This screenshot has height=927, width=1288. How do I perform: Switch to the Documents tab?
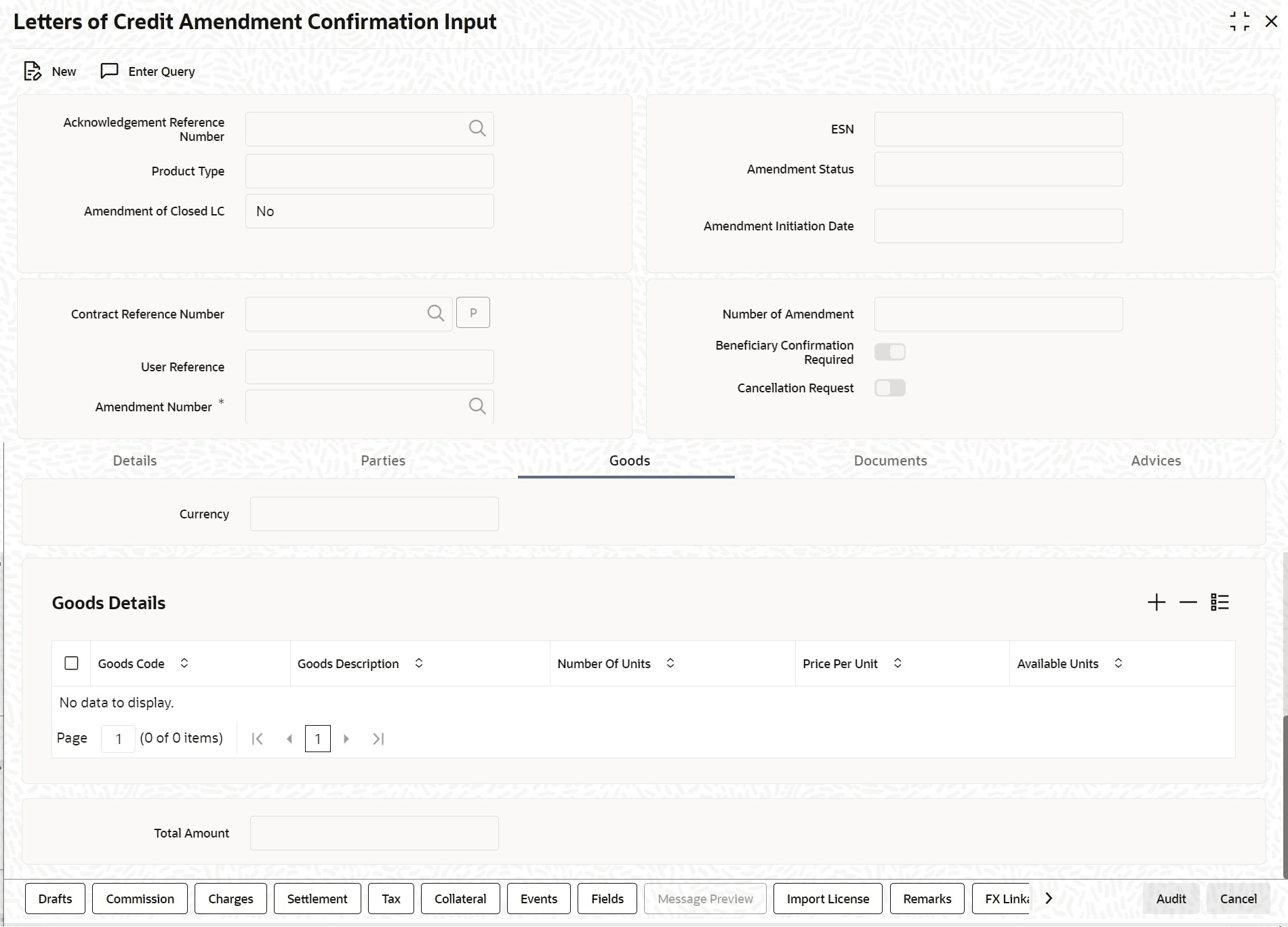pyautogui.click(x=890, y=461)
